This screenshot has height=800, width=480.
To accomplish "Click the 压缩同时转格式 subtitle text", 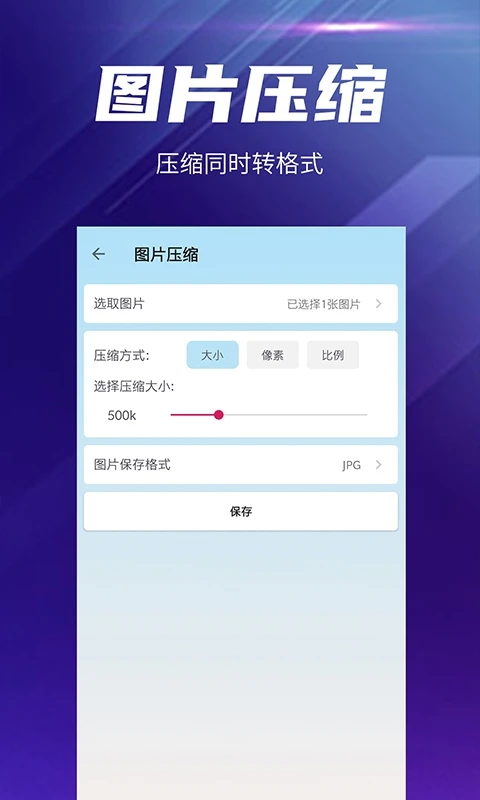I will (240, 165).
